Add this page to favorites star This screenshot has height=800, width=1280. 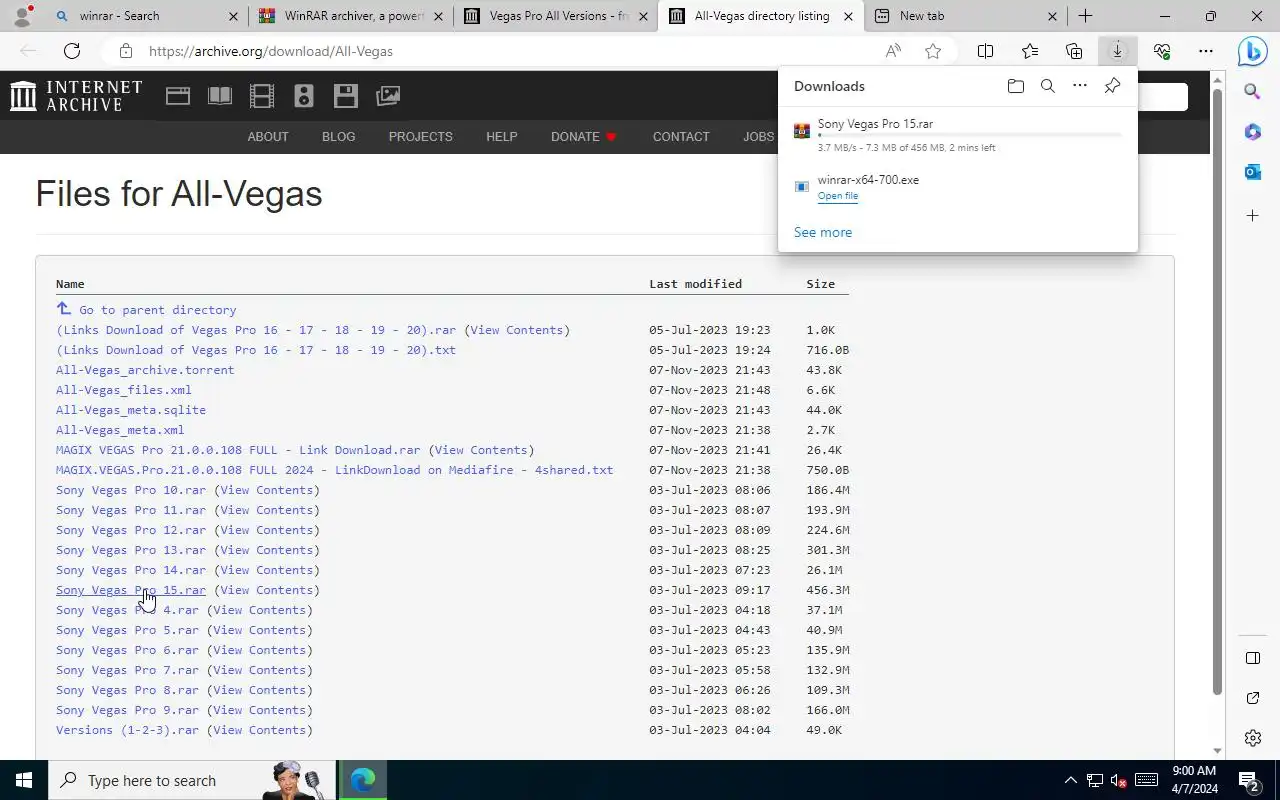click(933, 51)
